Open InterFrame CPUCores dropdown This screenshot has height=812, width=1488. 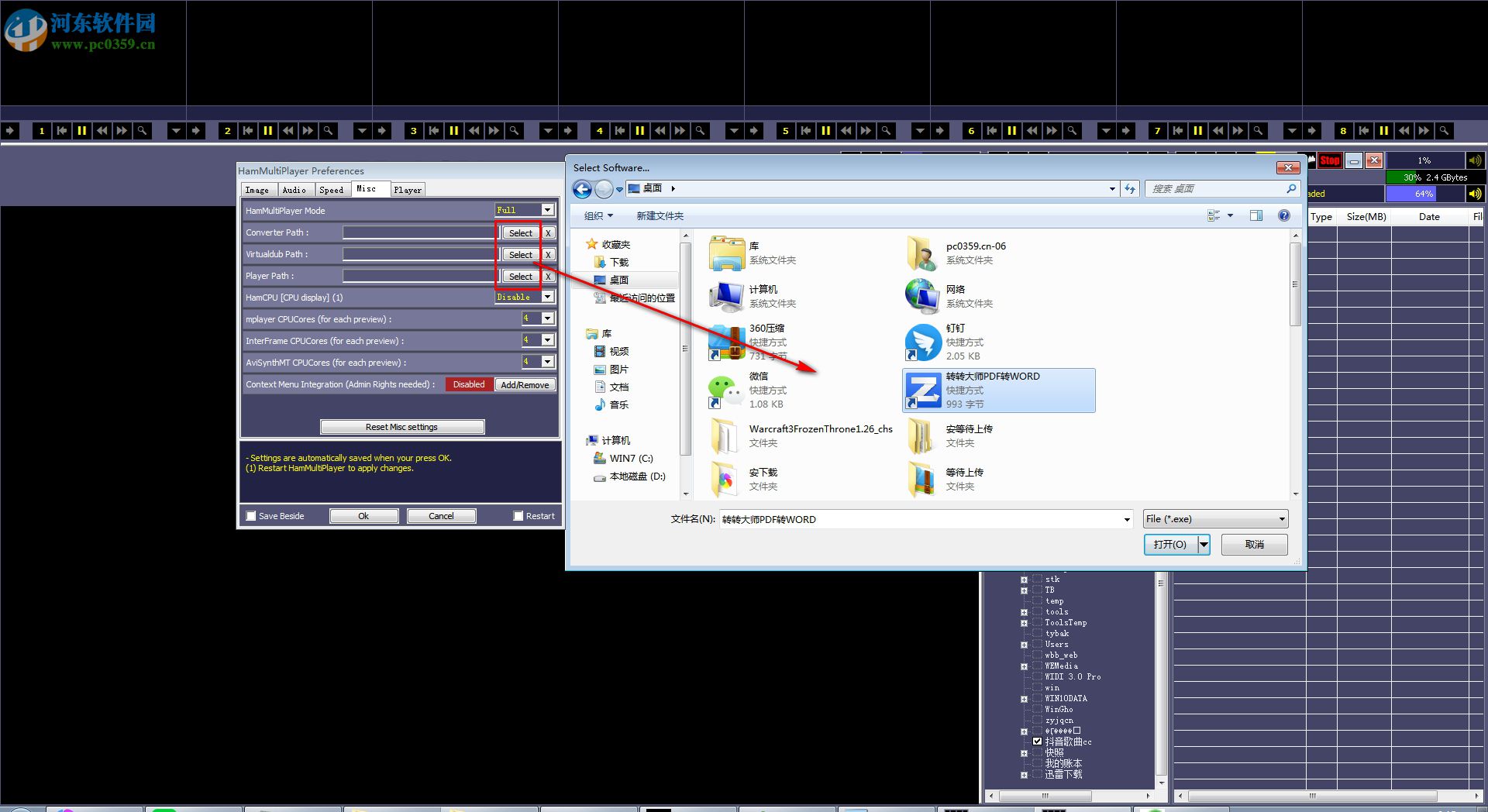pyautogui.click(x=547, y=340)
